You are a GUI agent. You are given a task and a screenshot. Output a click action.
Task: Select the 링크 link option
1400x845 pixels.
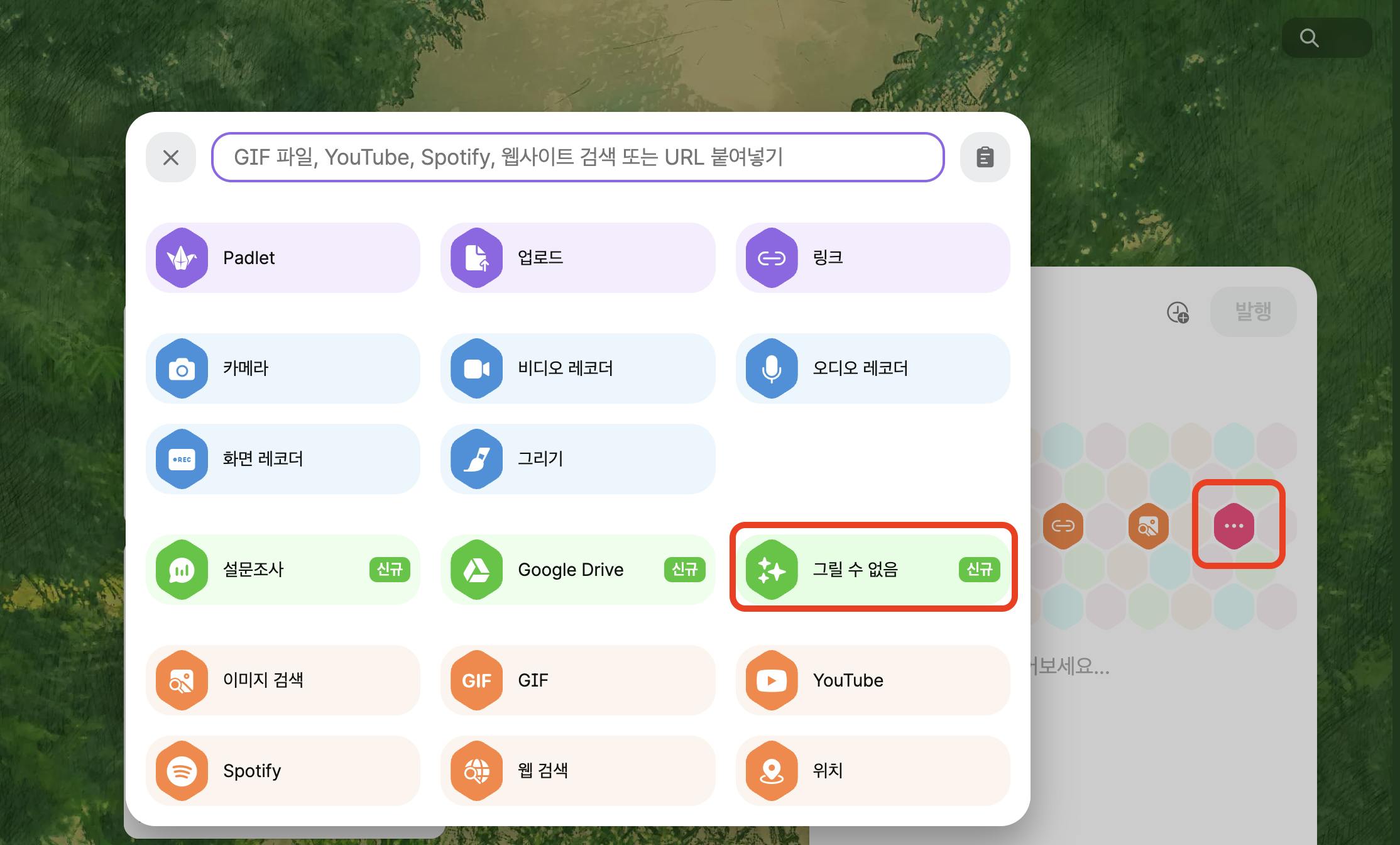coord(872,258)
